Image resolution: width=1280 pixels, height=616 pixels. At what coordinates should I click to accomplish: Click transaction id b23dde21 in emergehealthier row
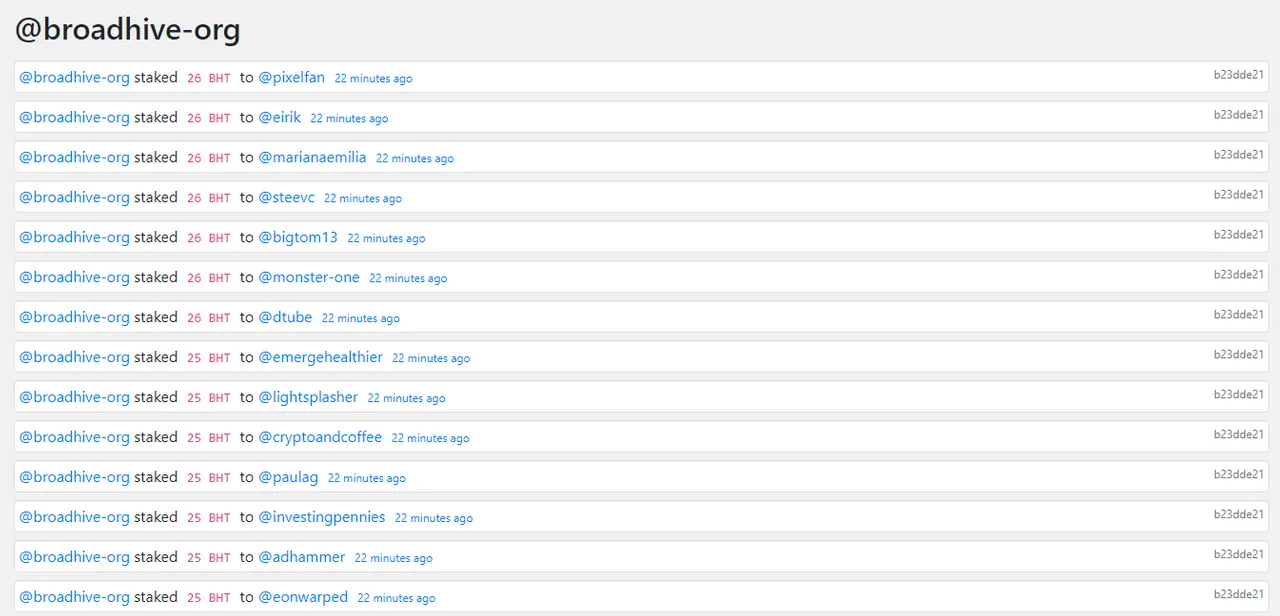point(1239,354)
